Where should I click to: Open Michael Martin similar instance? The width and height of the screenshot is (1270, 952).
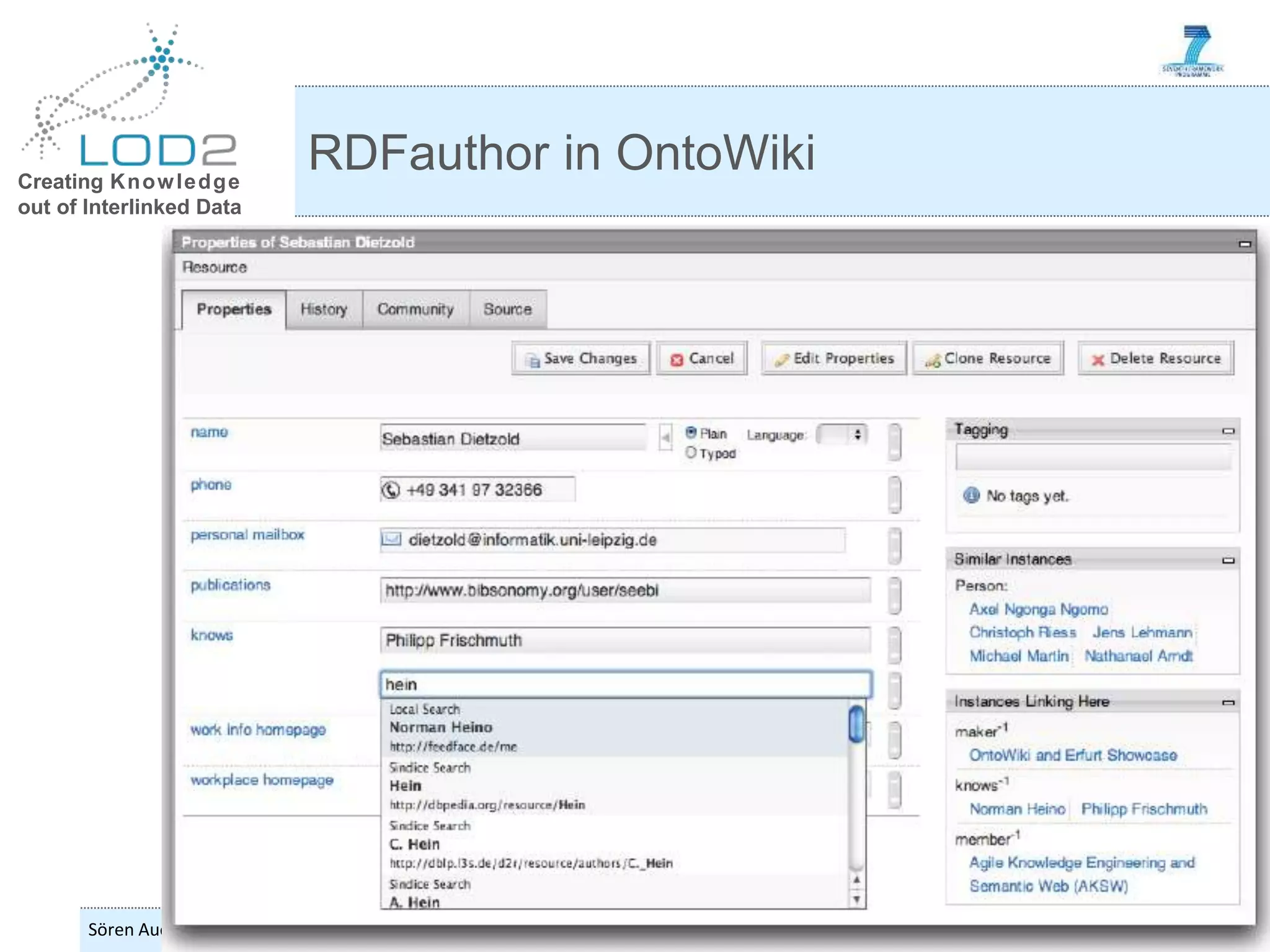[1019, 656]
